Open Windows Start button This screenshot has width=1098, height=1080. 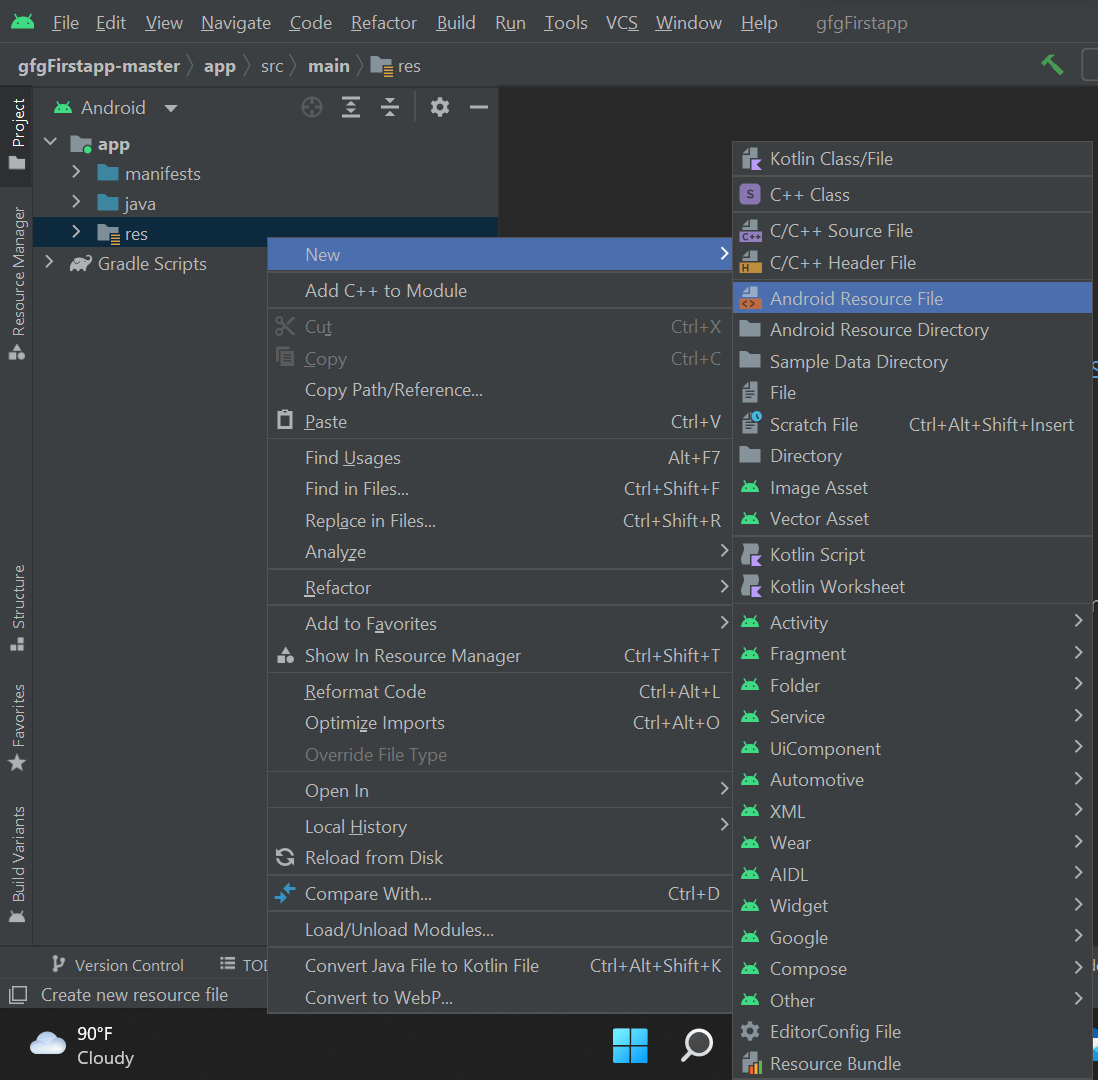click(x=630, y=1045)
